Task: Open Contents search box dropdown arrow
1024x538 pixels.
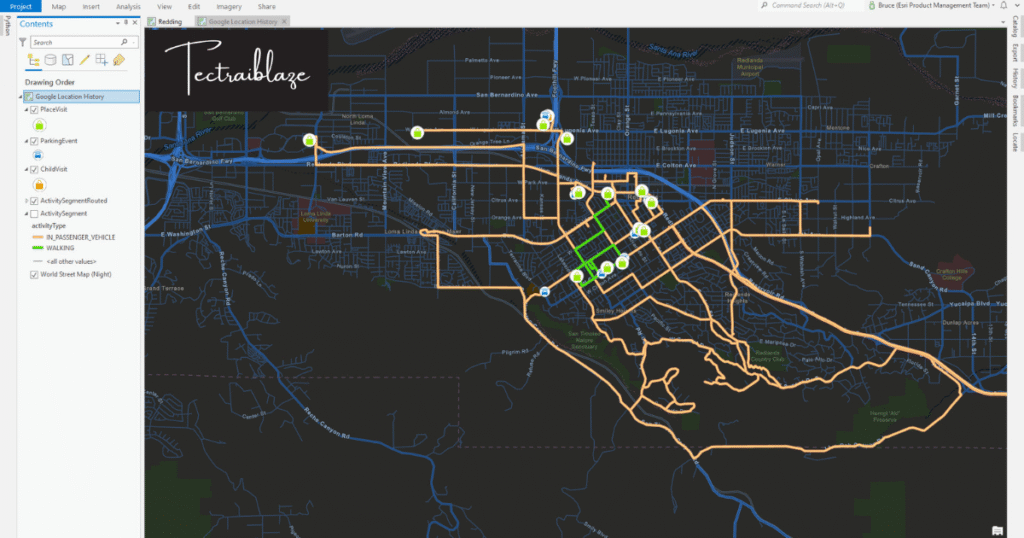Action: (x=134, y=42)
